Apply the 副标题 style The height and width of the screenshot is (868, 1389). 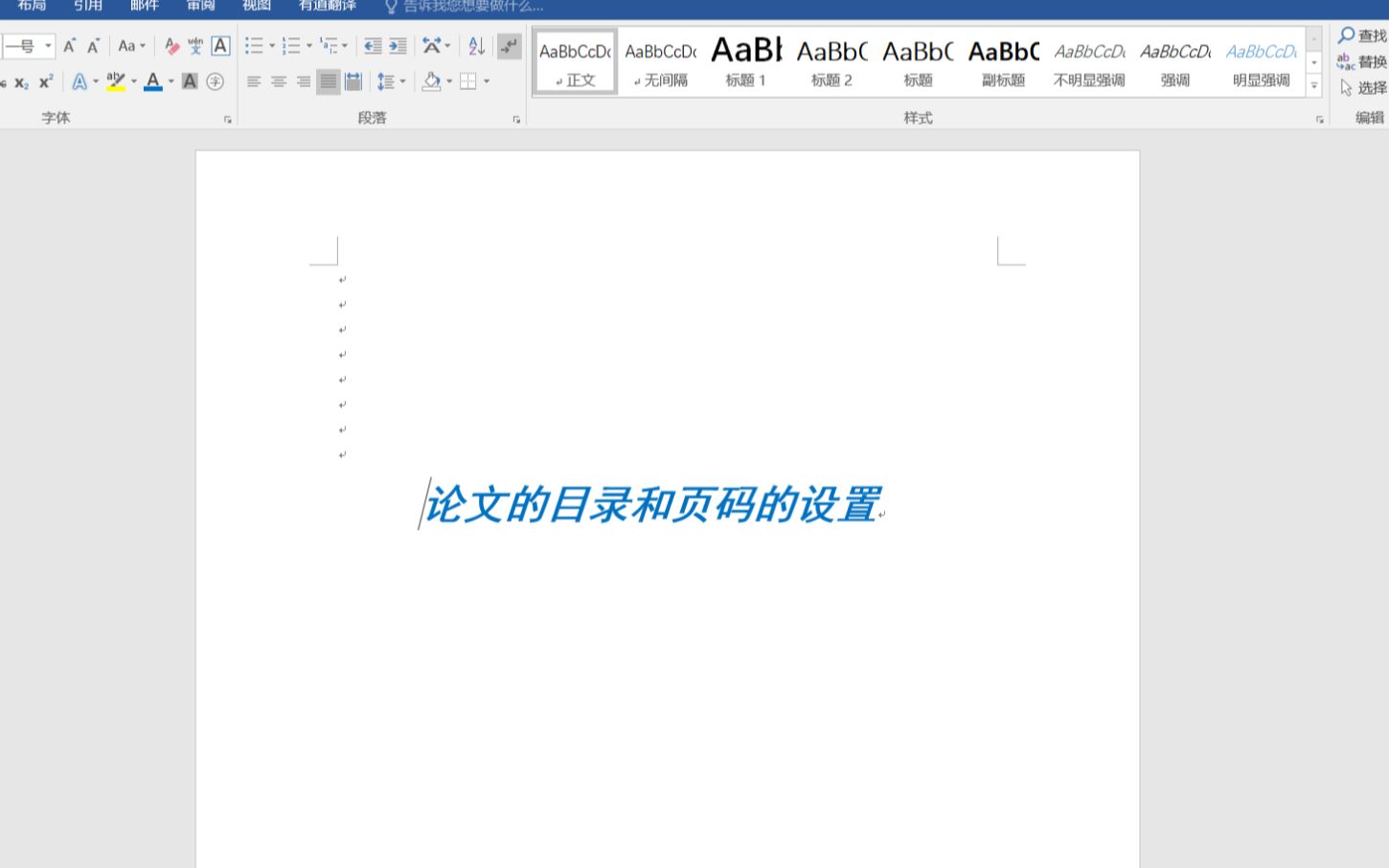[1003, 61]
